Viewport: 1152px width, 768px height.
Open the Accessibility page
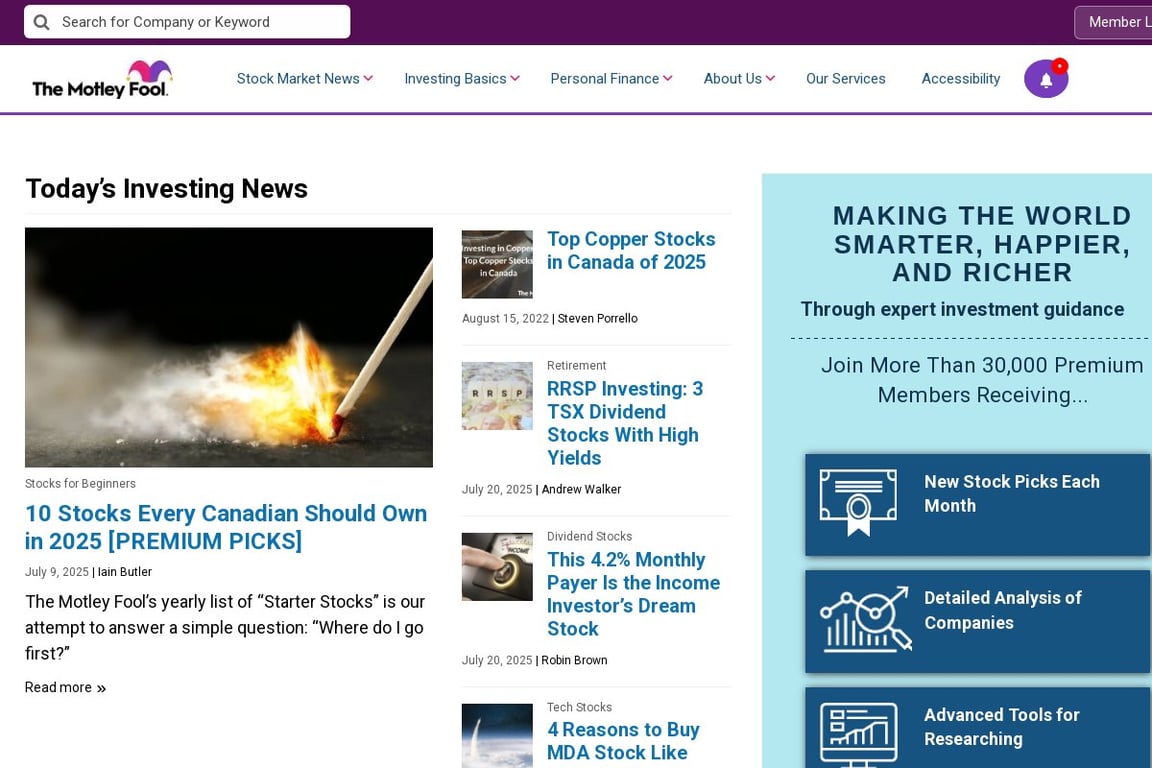(x=961, y=79)
